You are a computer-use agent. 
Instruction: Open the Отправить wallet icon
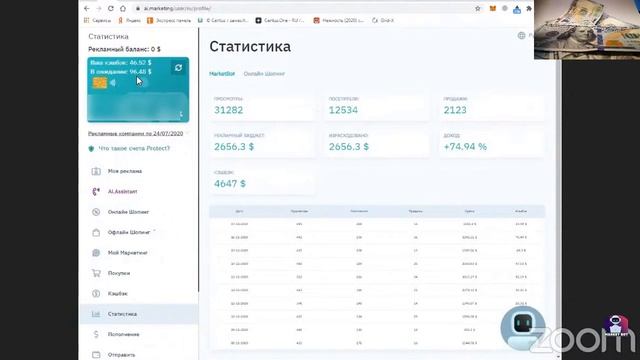tap(96, 355)
